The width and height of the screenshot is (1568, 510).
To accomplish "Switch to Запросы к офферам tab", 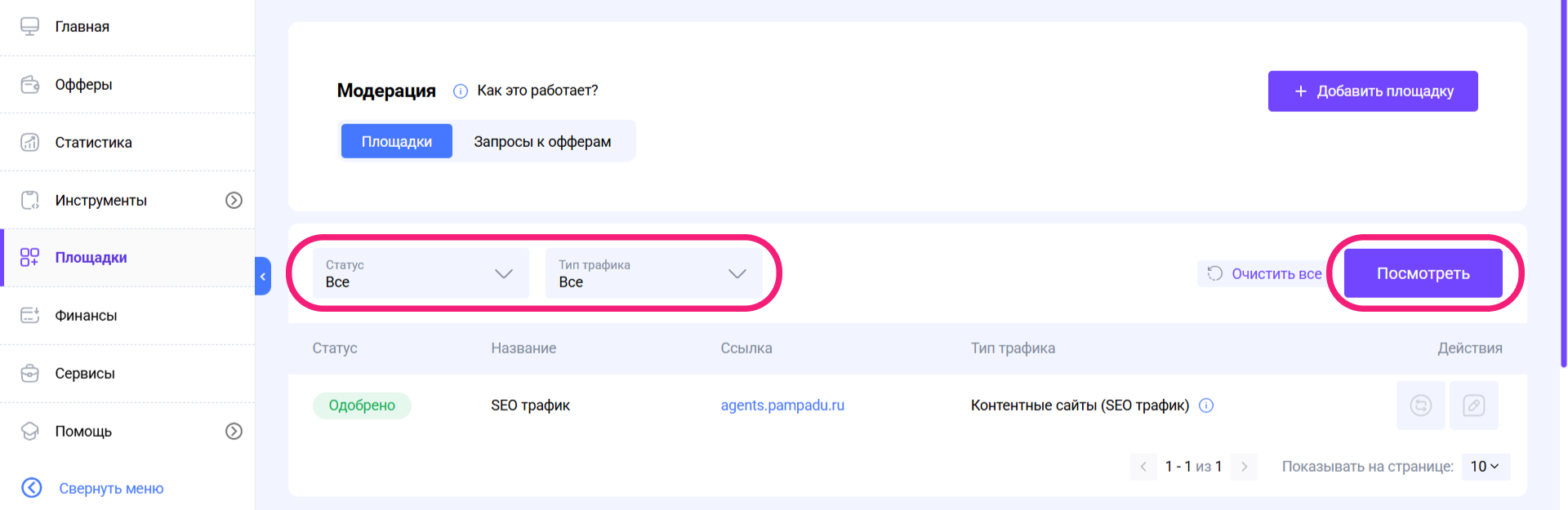I will tap(542, 142).
